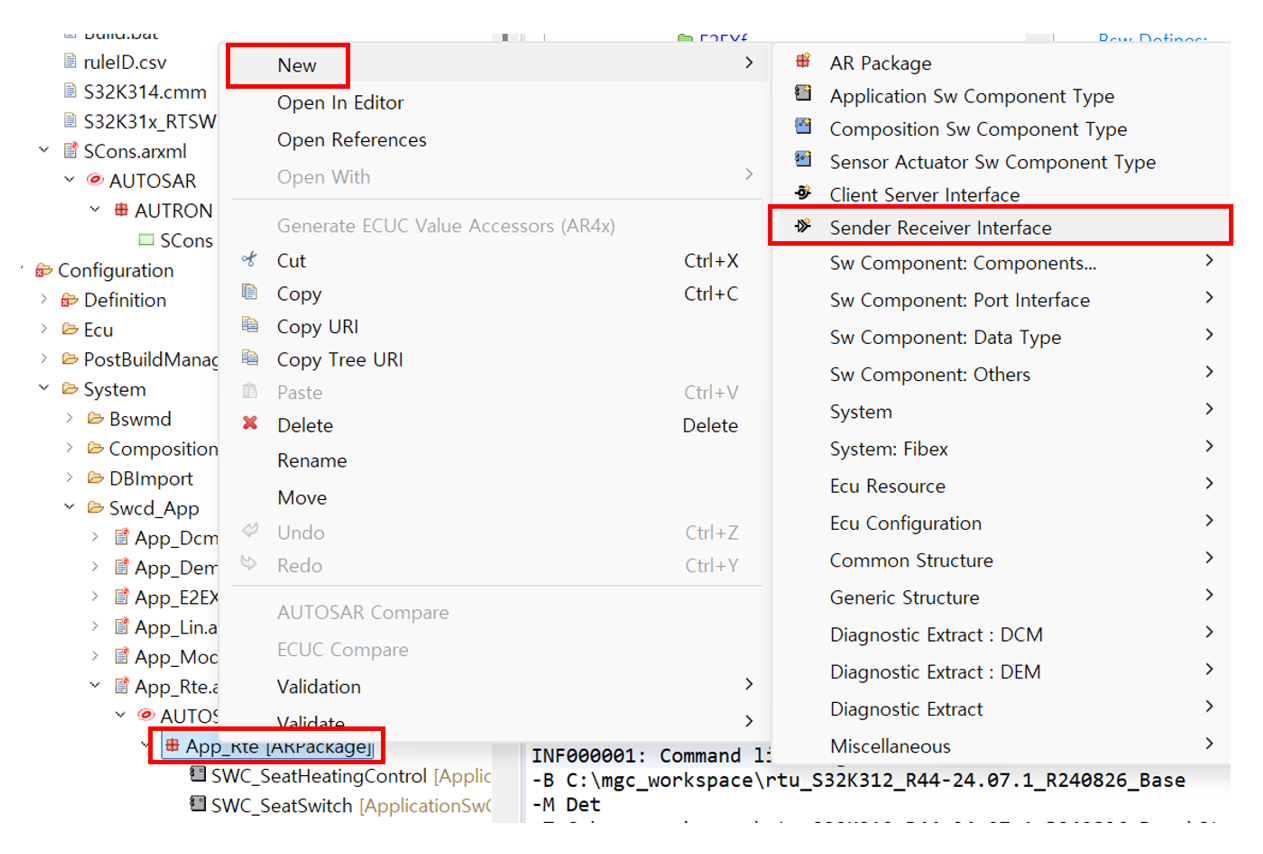Select the ruleID.csv file

pos(125,62)
